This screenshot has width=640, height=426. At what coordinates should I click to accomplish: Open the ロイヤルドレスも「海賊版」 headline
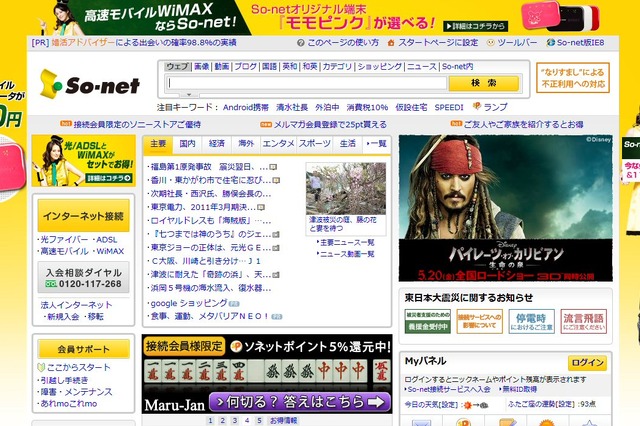[x=211, y=221]
